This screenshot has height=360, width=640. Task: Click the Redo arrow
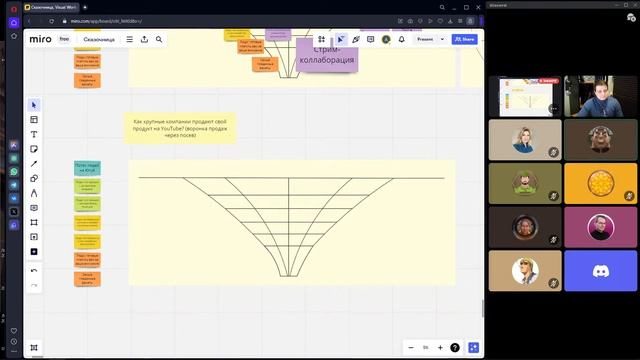pos(34,285)
